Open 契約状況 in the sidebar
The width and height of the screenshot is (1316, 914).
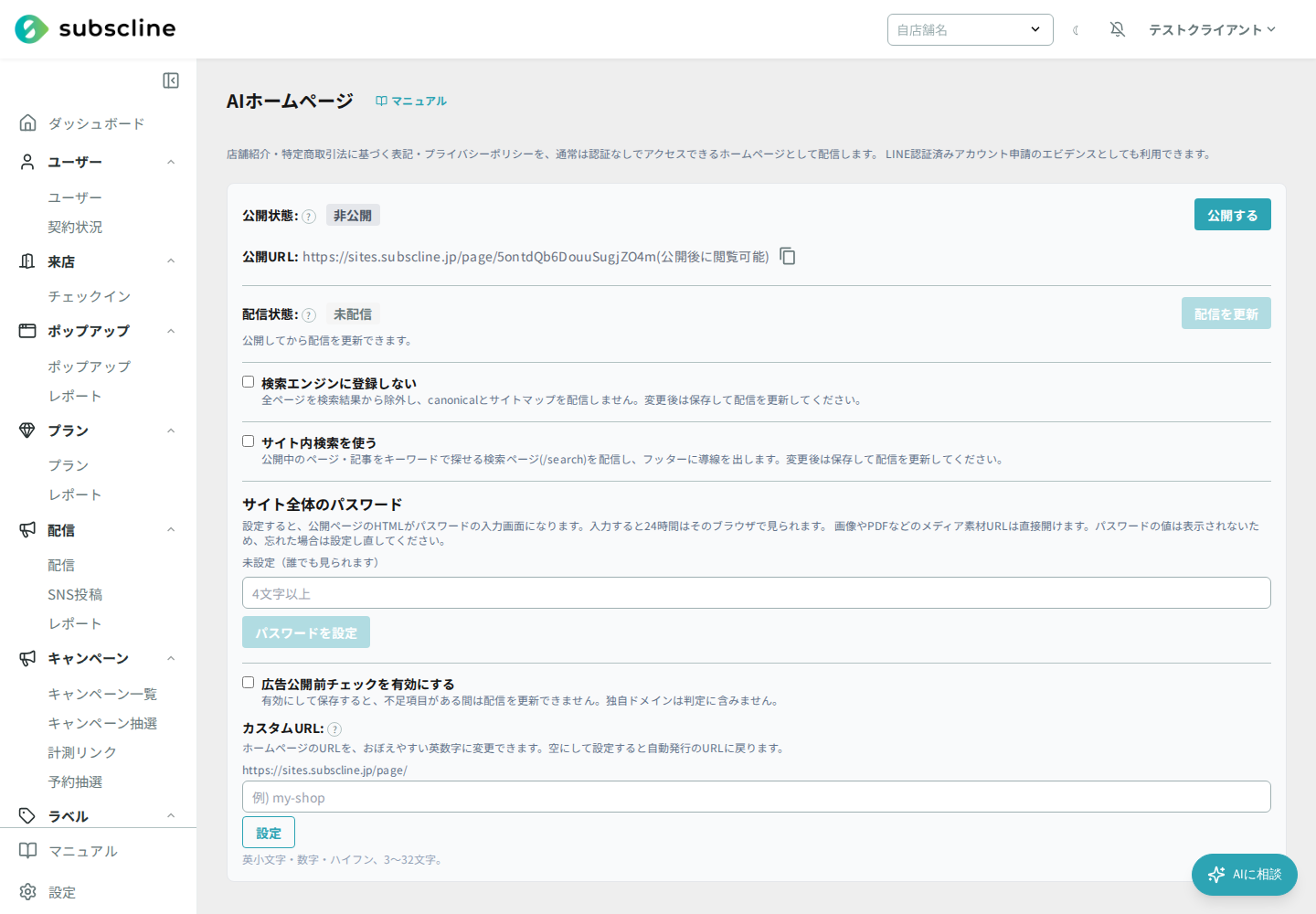pos(75,227)
